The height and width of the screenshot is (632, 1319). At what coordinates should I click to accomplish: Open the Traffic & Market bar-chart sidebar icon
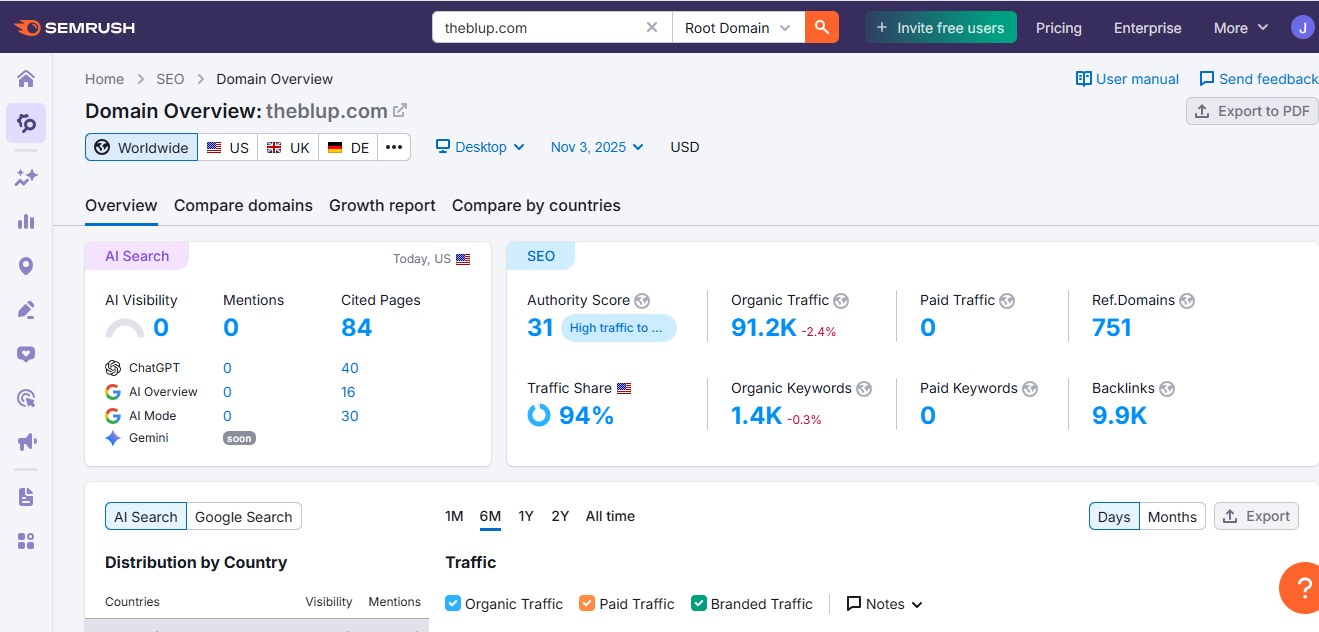tap(26, 222)
